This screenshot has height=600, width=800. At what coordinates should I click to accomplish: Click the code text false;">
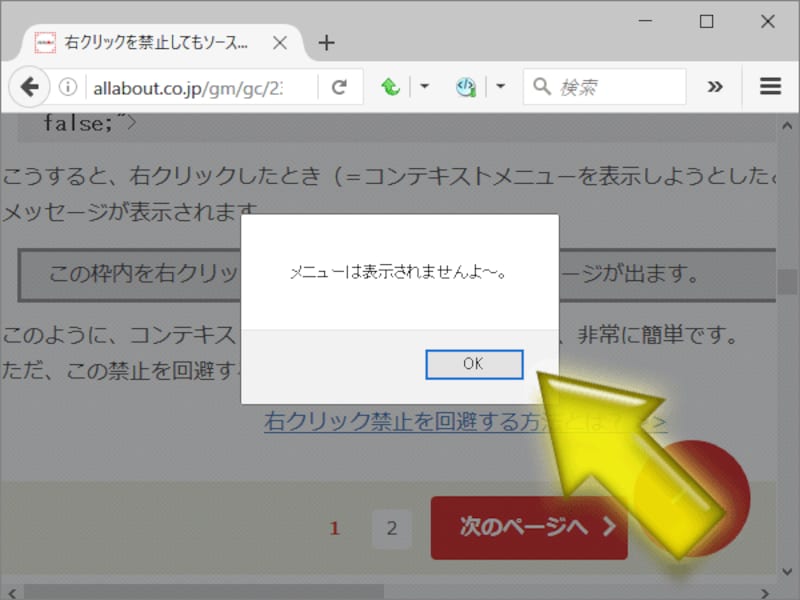tap(90, 123)
